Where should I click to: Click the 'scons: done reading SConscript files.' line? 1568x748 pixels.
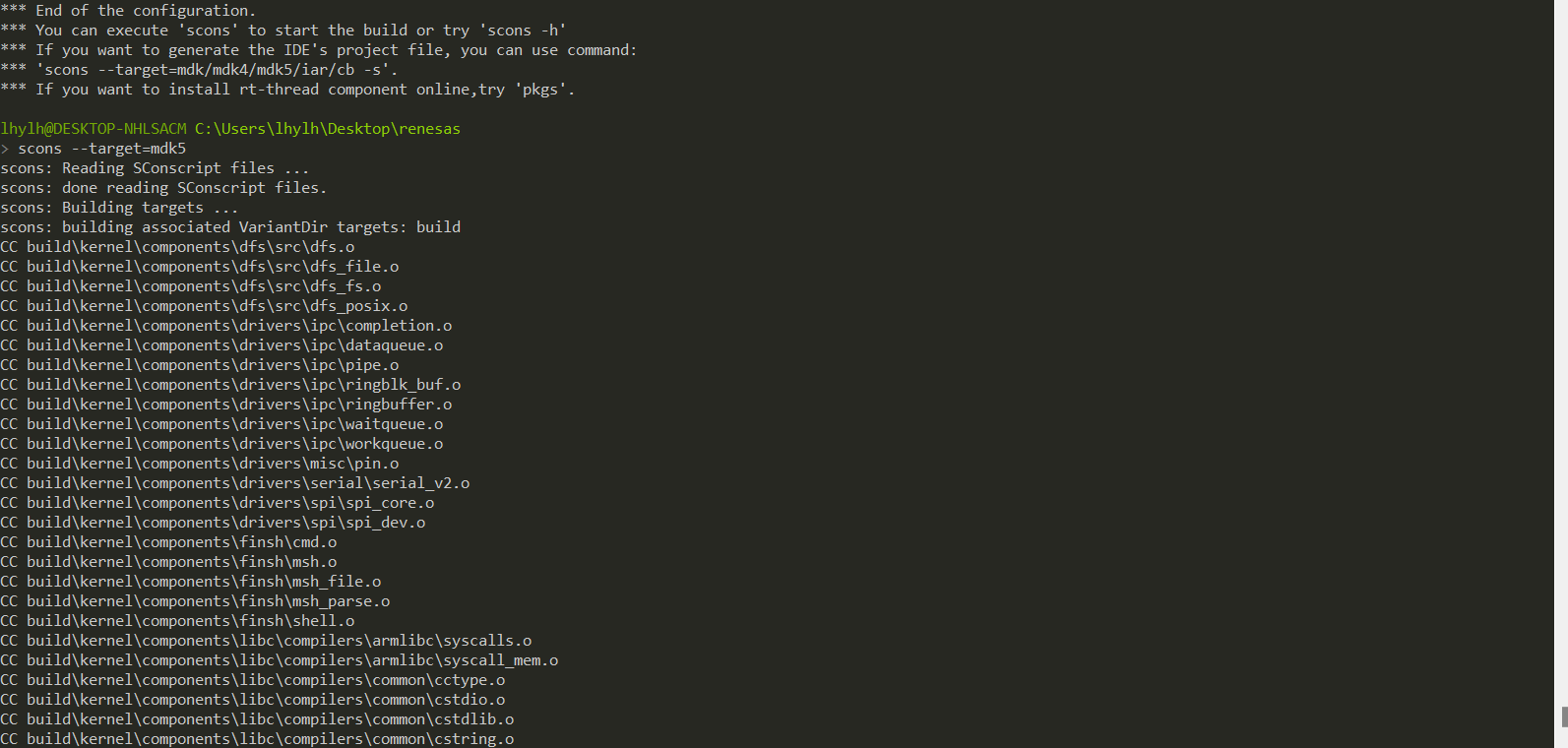(x=163, y=188)
